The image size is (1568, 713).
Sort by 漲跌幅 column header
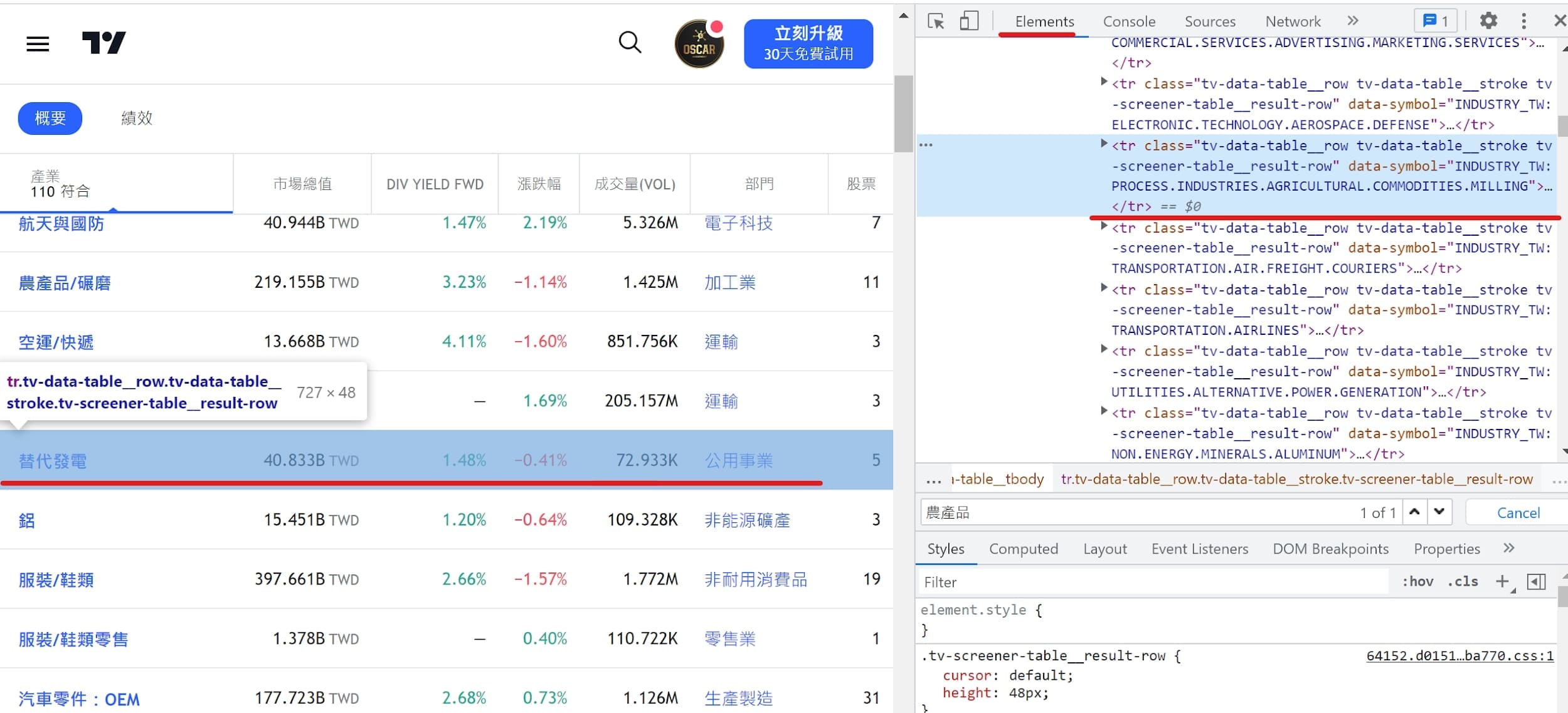[x=539, y=184]
